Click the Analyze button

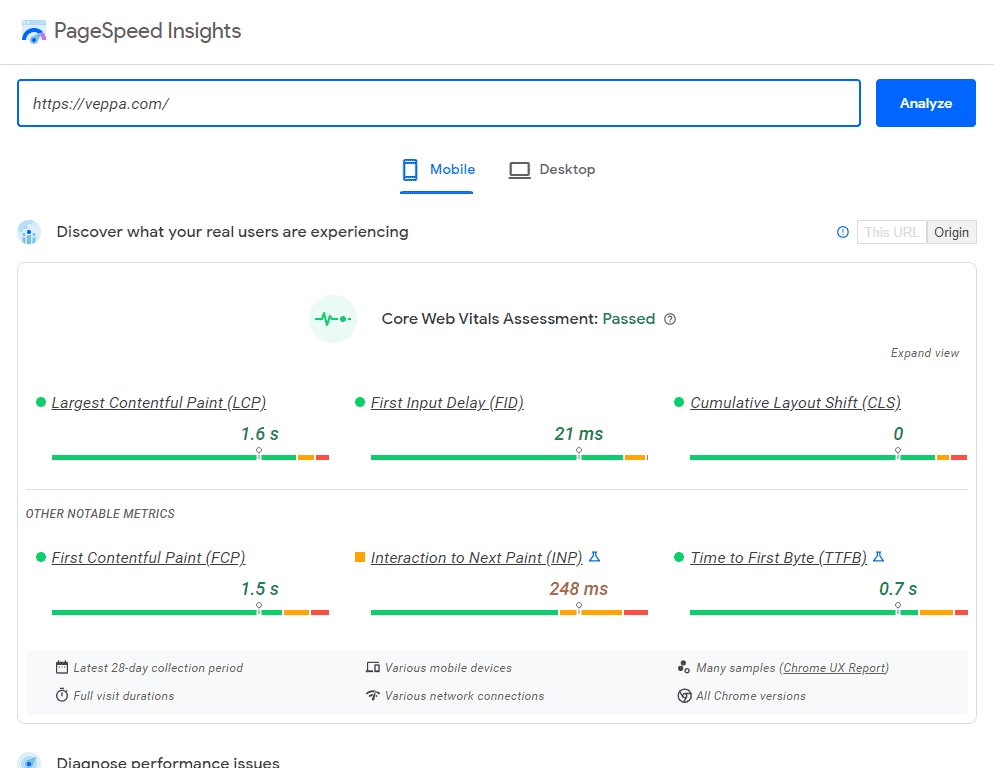926,103
